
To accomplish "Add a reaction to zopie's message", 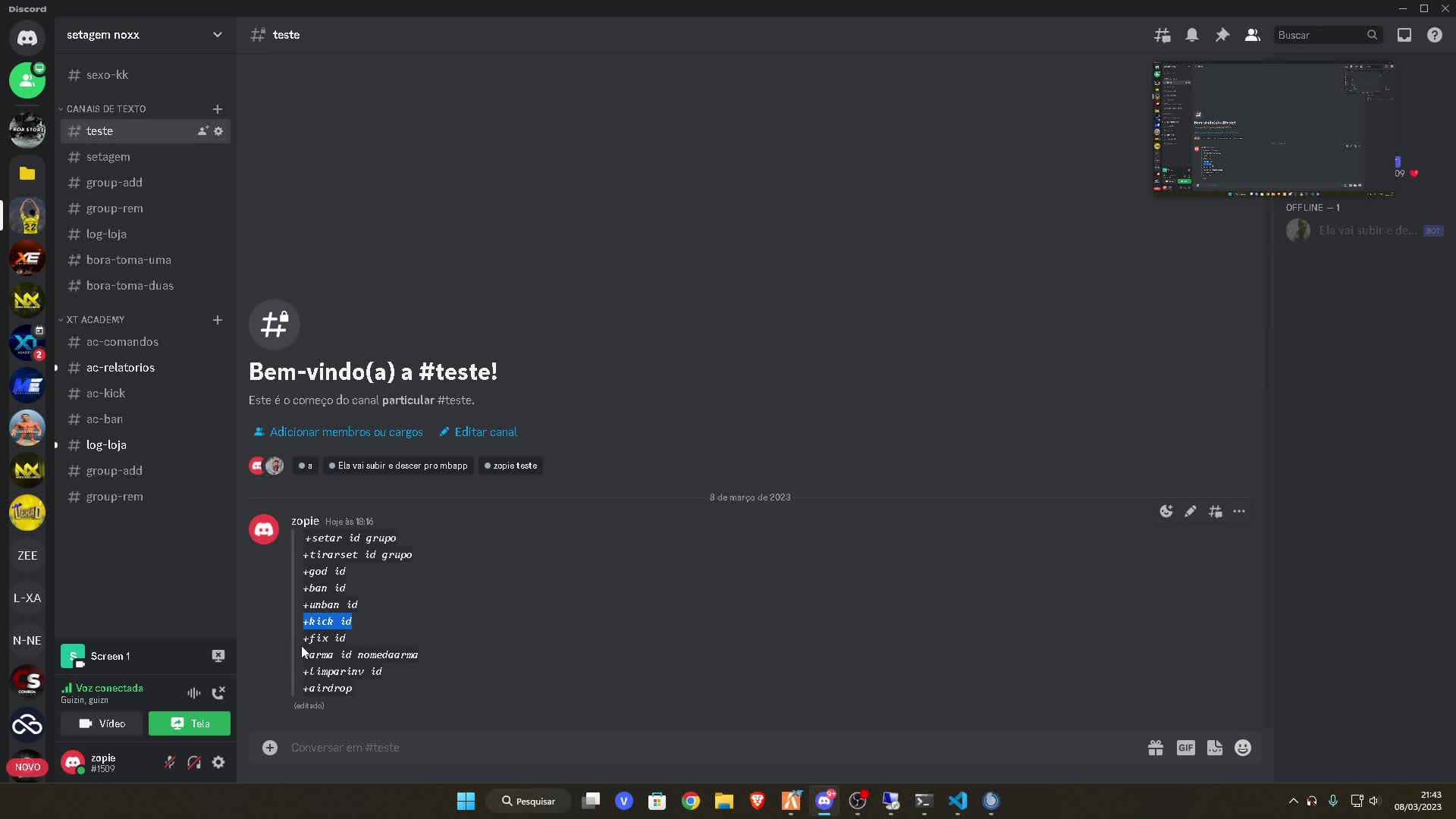I will tap(1166, 511).
